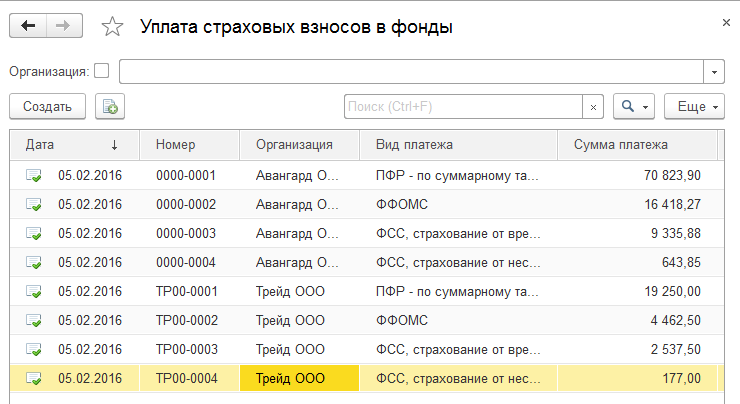The width and height of the screenshot is (740, 404).
Task: Clear the search field with X
Action: 594,106
